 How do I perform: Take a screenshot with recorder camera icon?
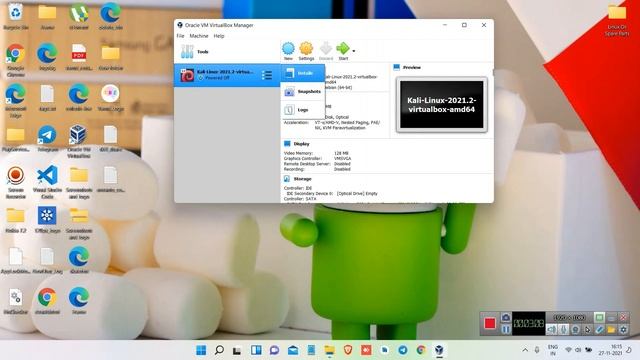(x=505, y=317)
